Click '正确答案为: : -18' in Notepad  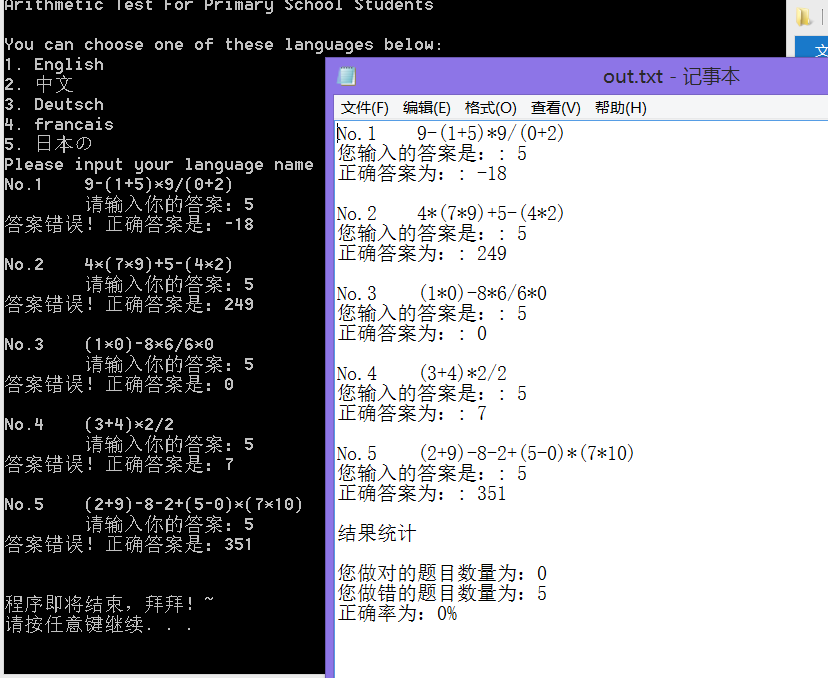point(422,173)
